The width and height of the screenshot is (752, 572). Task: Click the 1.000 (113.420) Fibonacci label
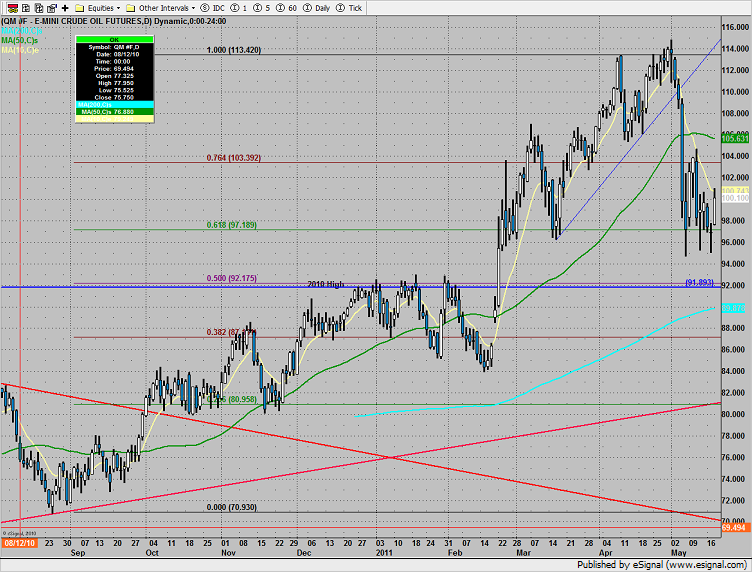coord(234,50)
